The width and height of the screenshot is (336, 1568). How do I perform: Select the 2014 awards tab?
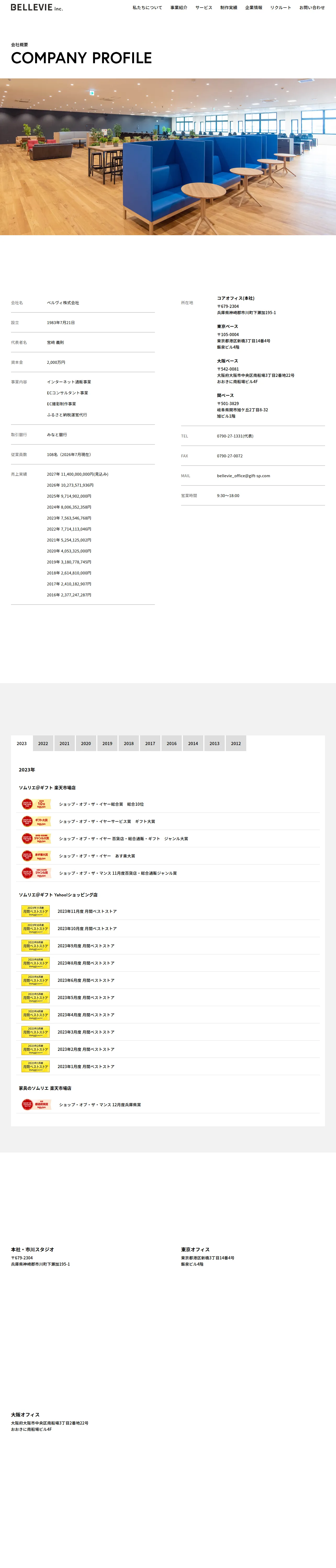tap(193, 743)
